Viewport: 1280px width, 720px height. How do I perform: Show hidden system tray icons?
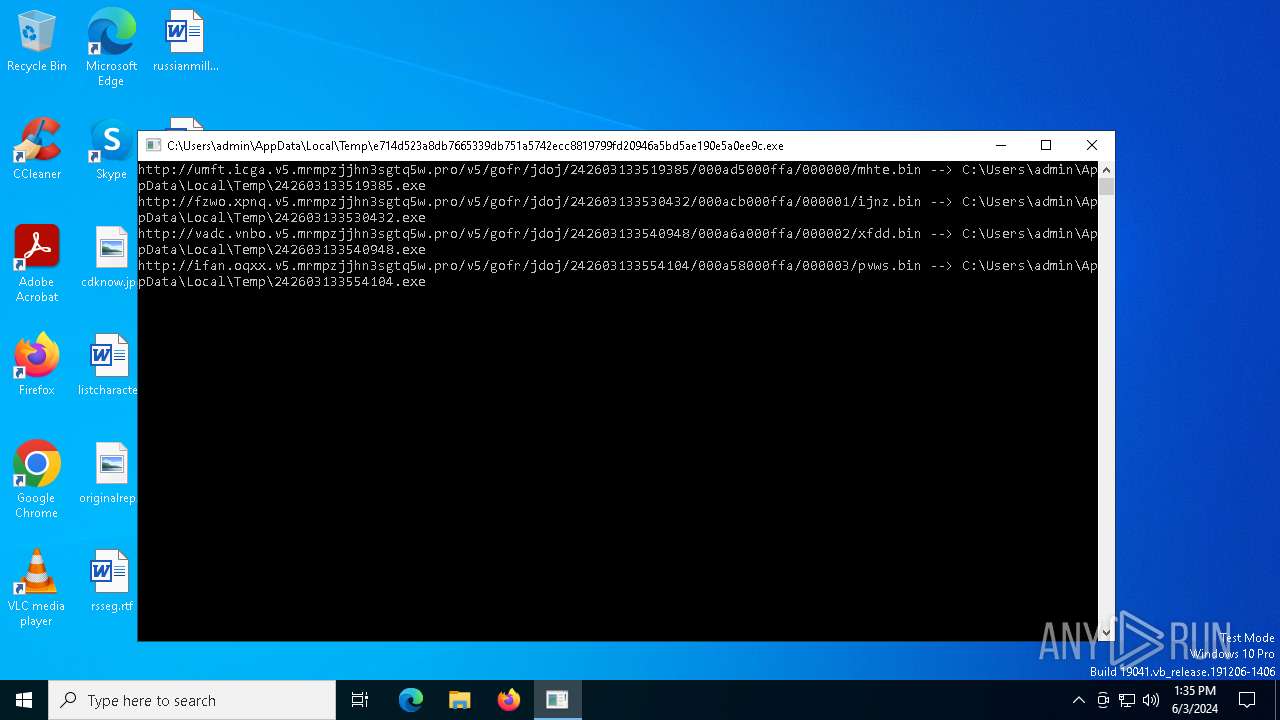[1078, 700]
